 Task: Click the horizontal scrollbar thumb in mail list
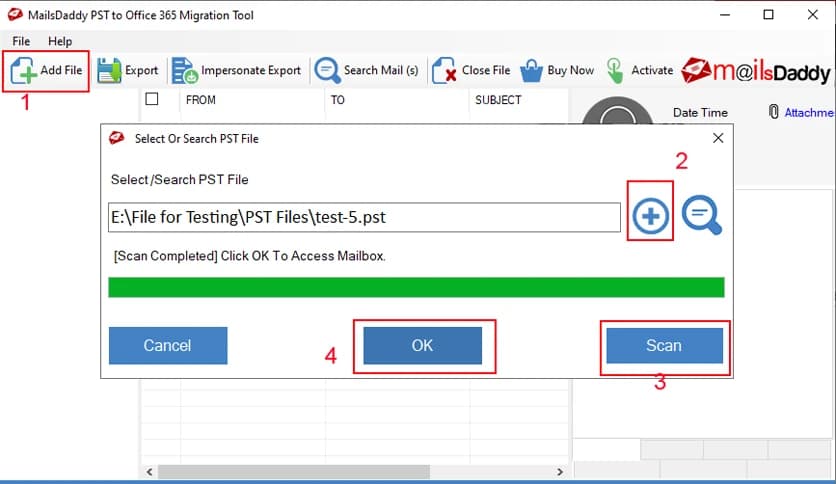point(294,472)
